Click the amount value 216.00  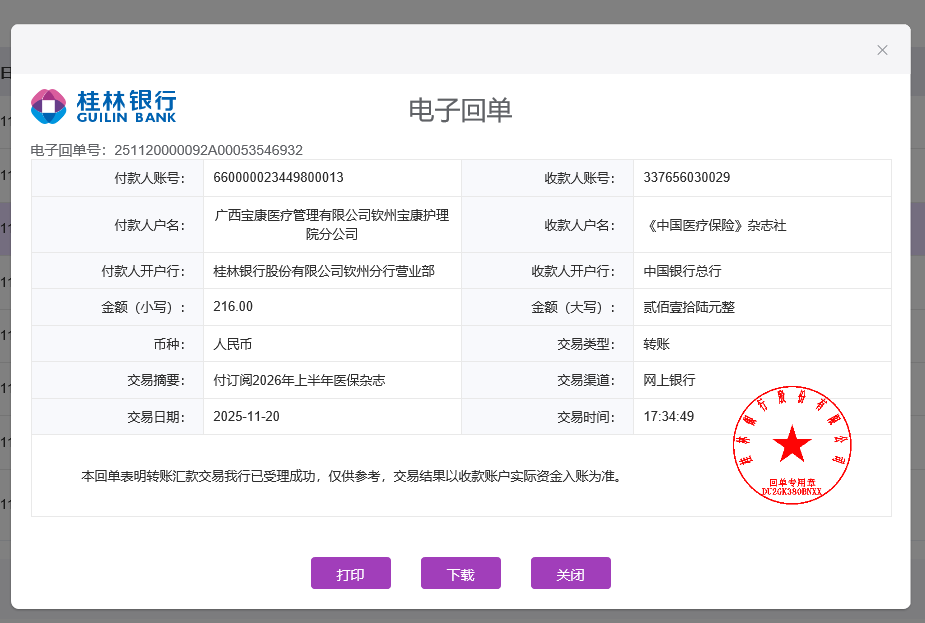233,307
